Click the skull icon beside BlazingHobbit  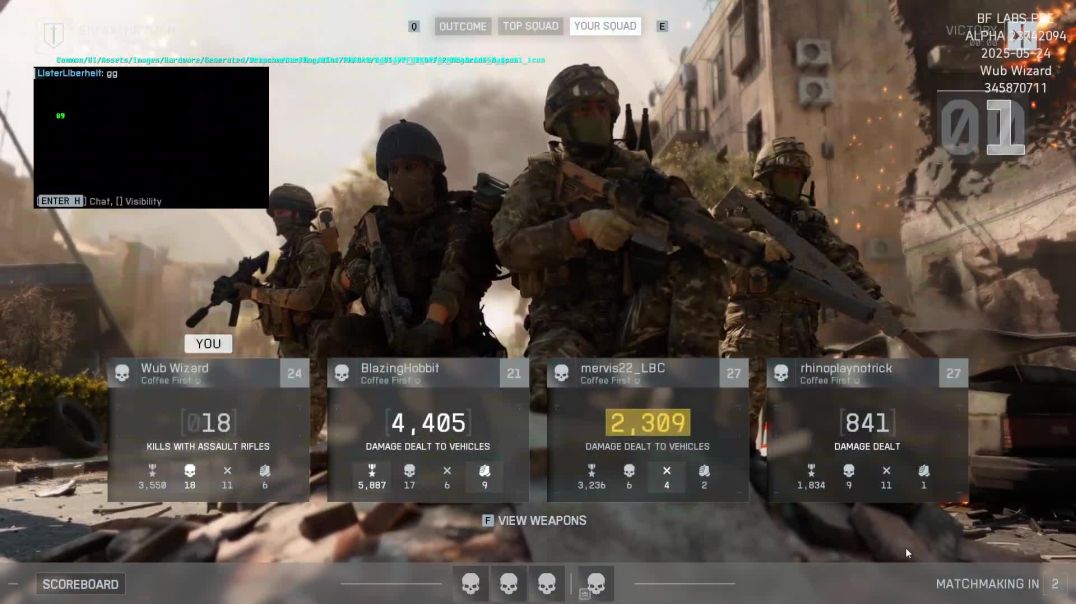[342, 373]
